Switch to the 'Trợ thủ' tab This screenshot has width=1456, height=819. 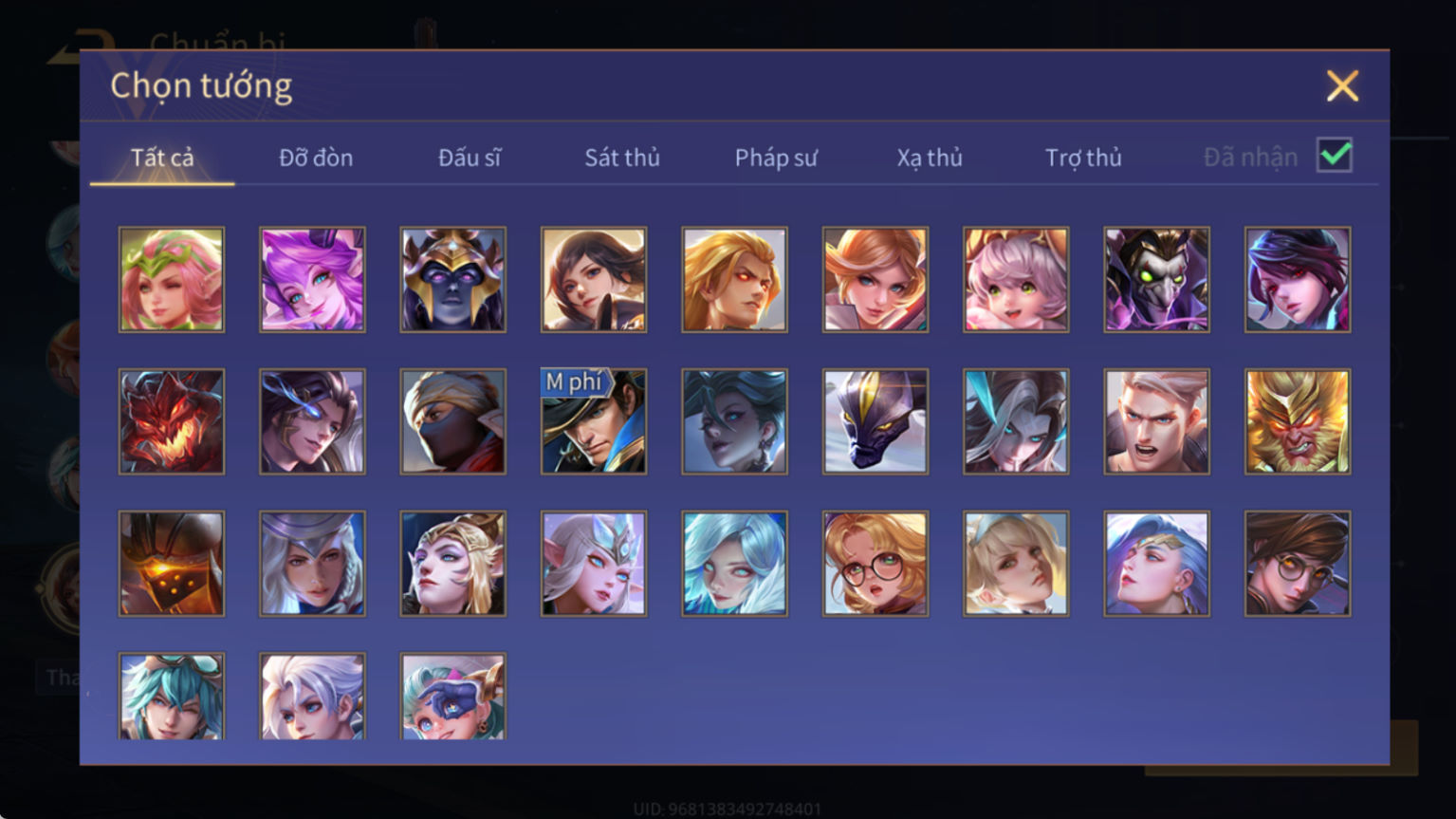1083,158
